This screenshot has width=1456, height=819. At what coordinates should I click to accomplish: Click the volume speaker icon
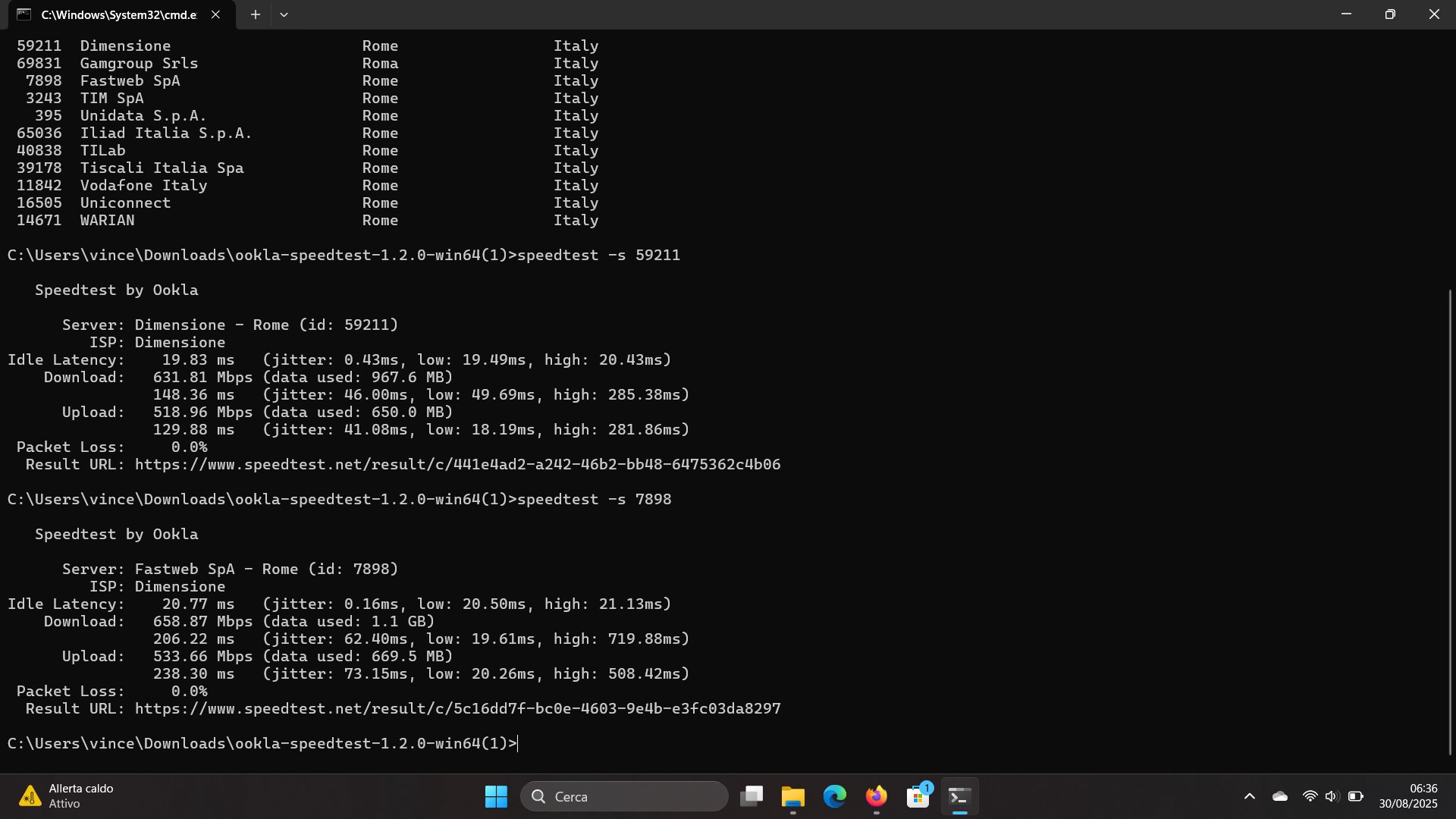[x=1332, y=796]
